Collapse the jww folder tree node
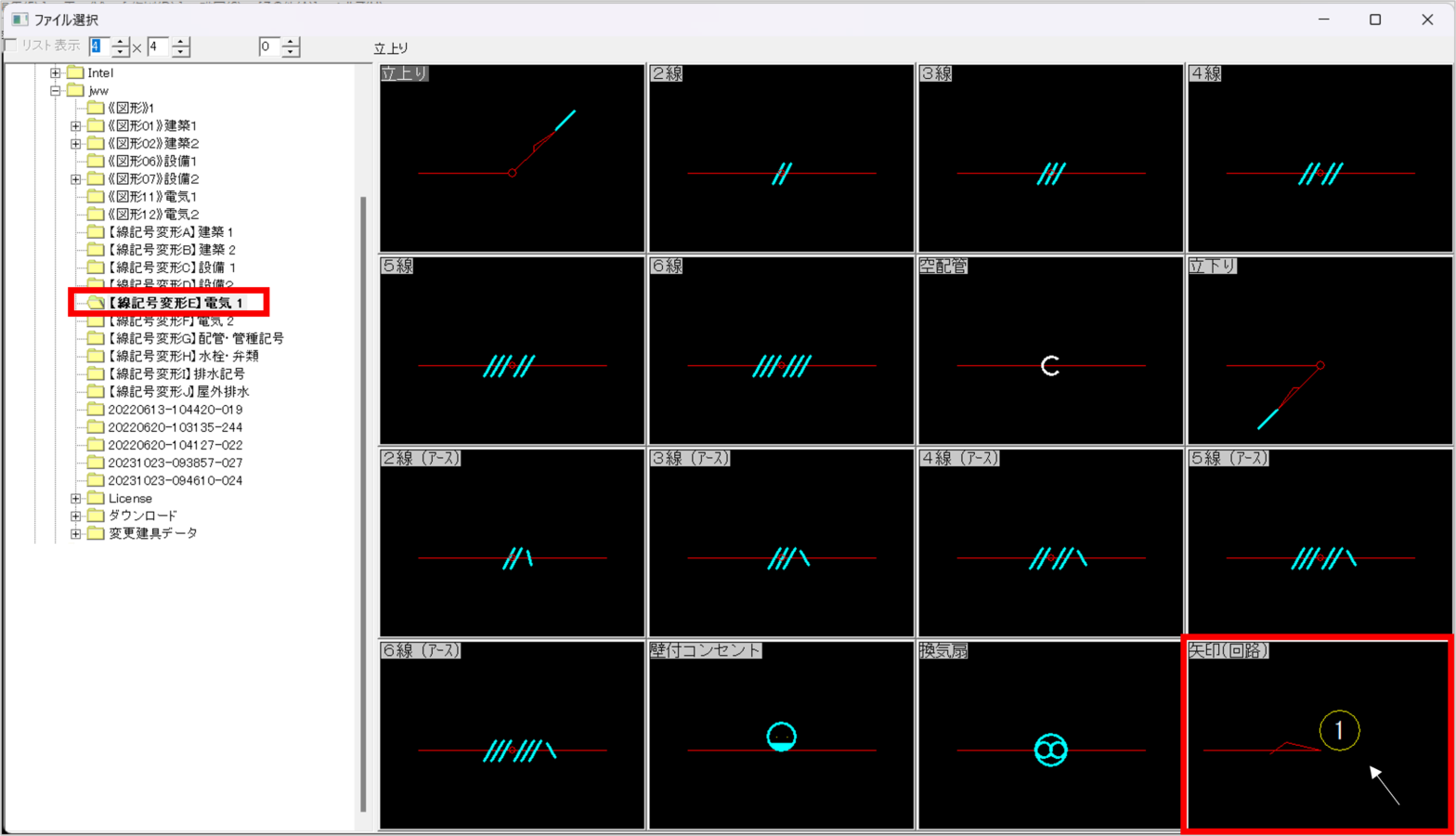The image size is (1456, 836). [56, 91]
